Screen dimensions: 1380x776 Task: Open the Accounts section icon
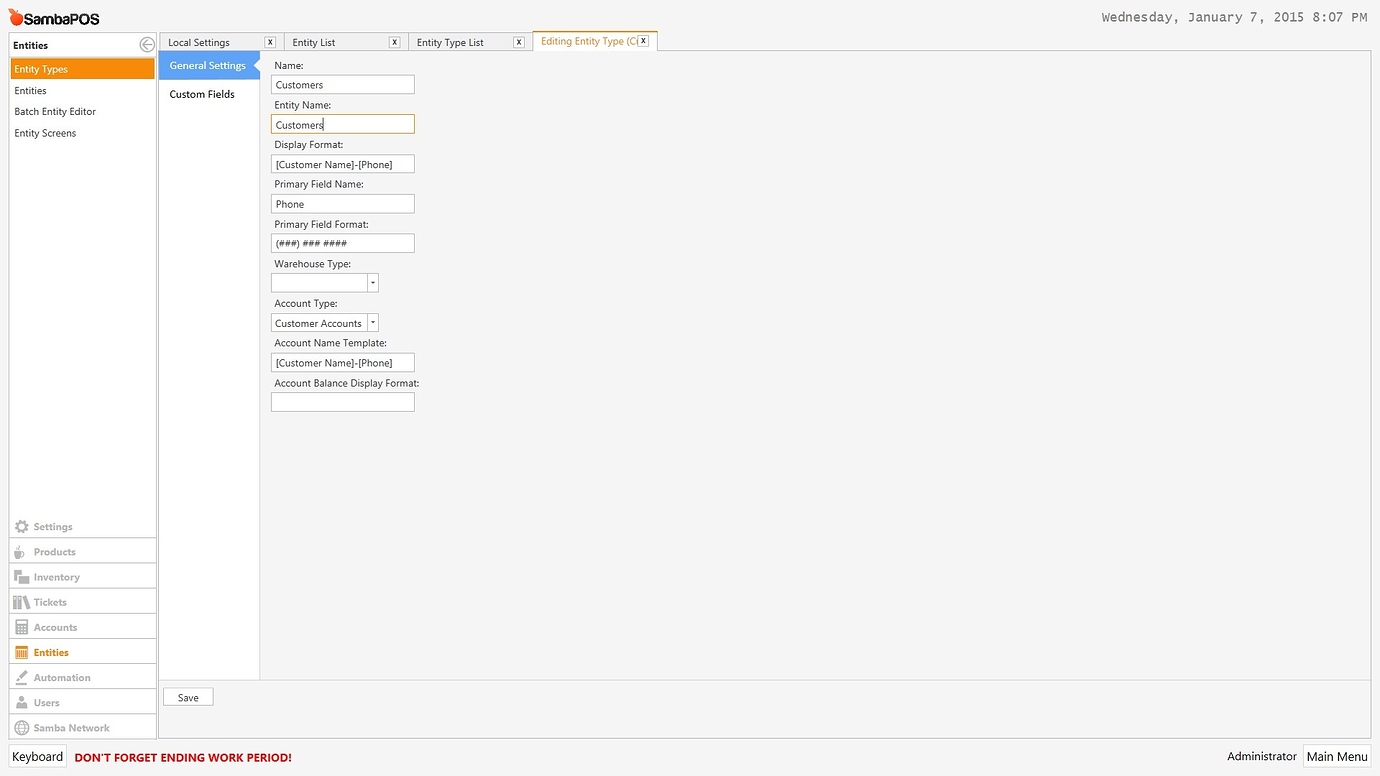(22, 626)
